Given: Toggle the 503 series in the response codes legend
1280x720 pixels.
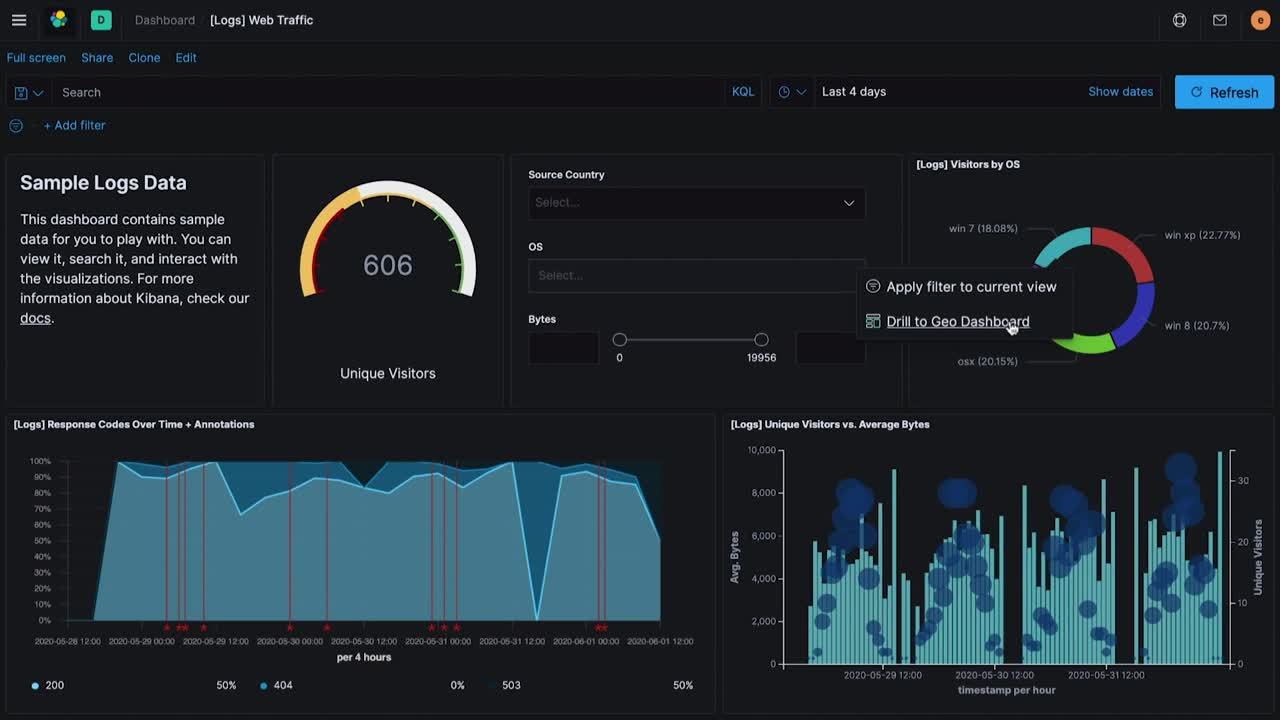Looking at the screenshot, I should click(x=505, y=685).
